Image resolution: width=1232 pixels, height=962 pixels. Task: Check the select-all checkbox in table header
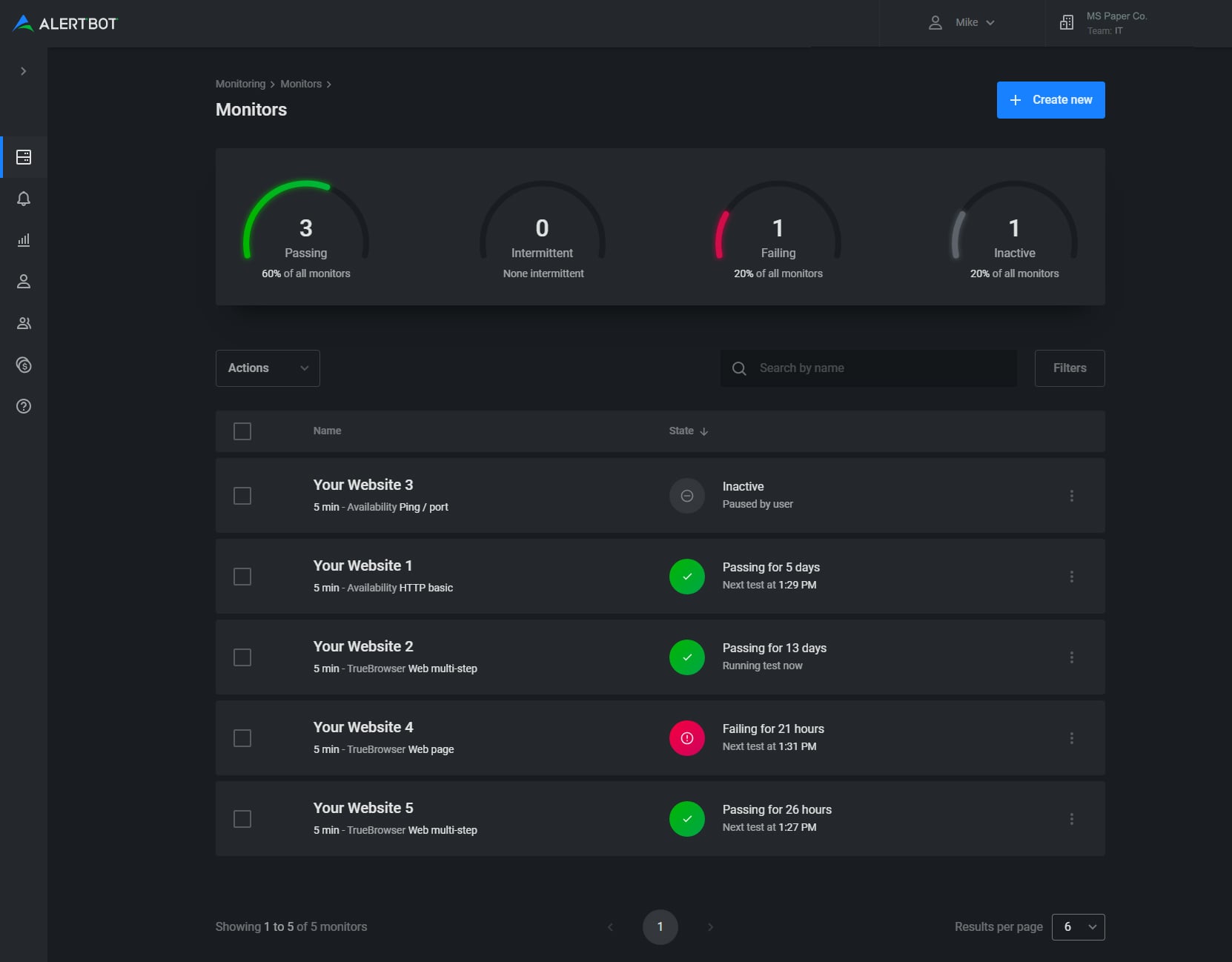point(242,431)
